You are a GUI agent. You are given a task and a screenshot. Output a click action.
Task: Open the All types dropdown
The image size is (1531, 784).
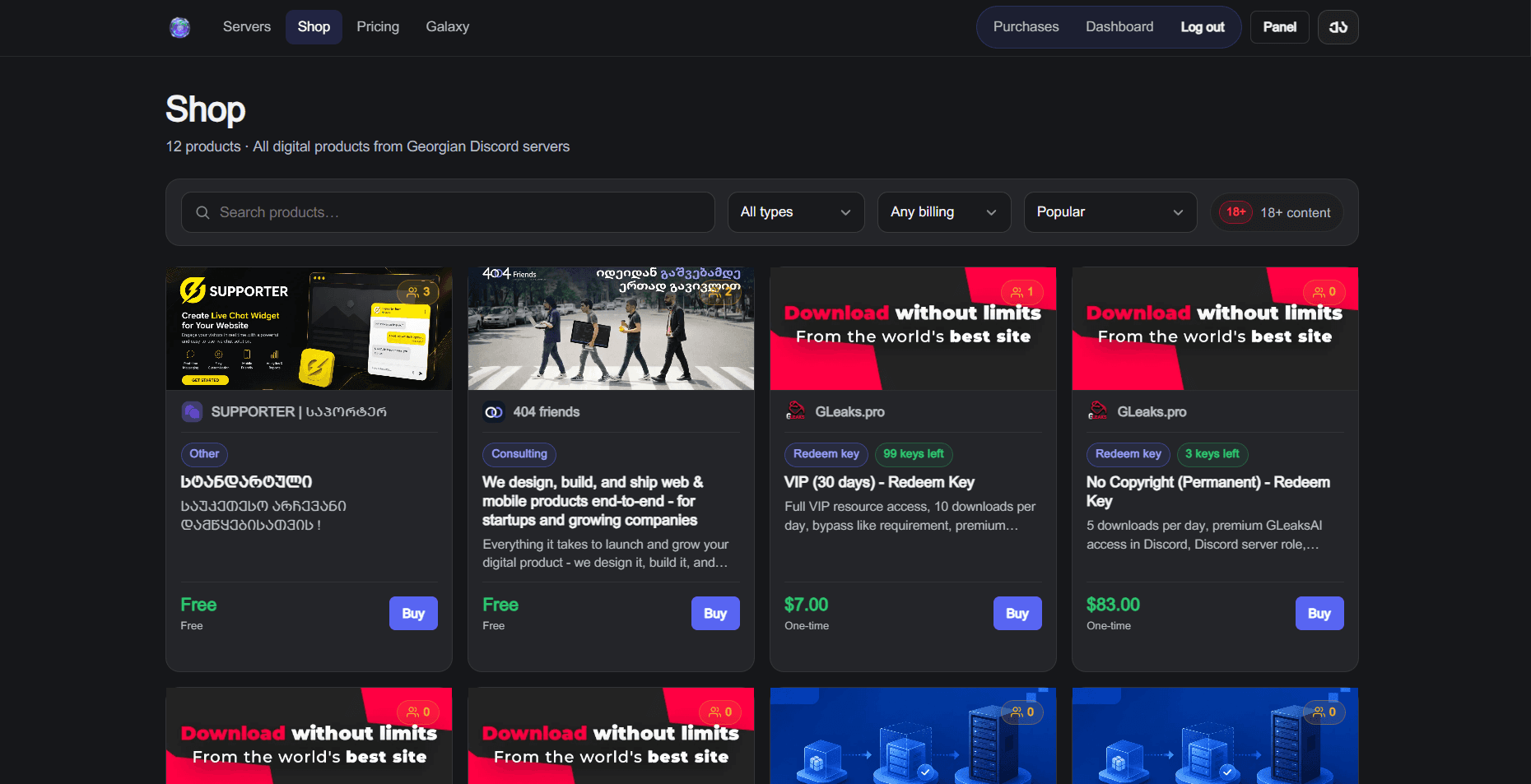coord(796,212)
